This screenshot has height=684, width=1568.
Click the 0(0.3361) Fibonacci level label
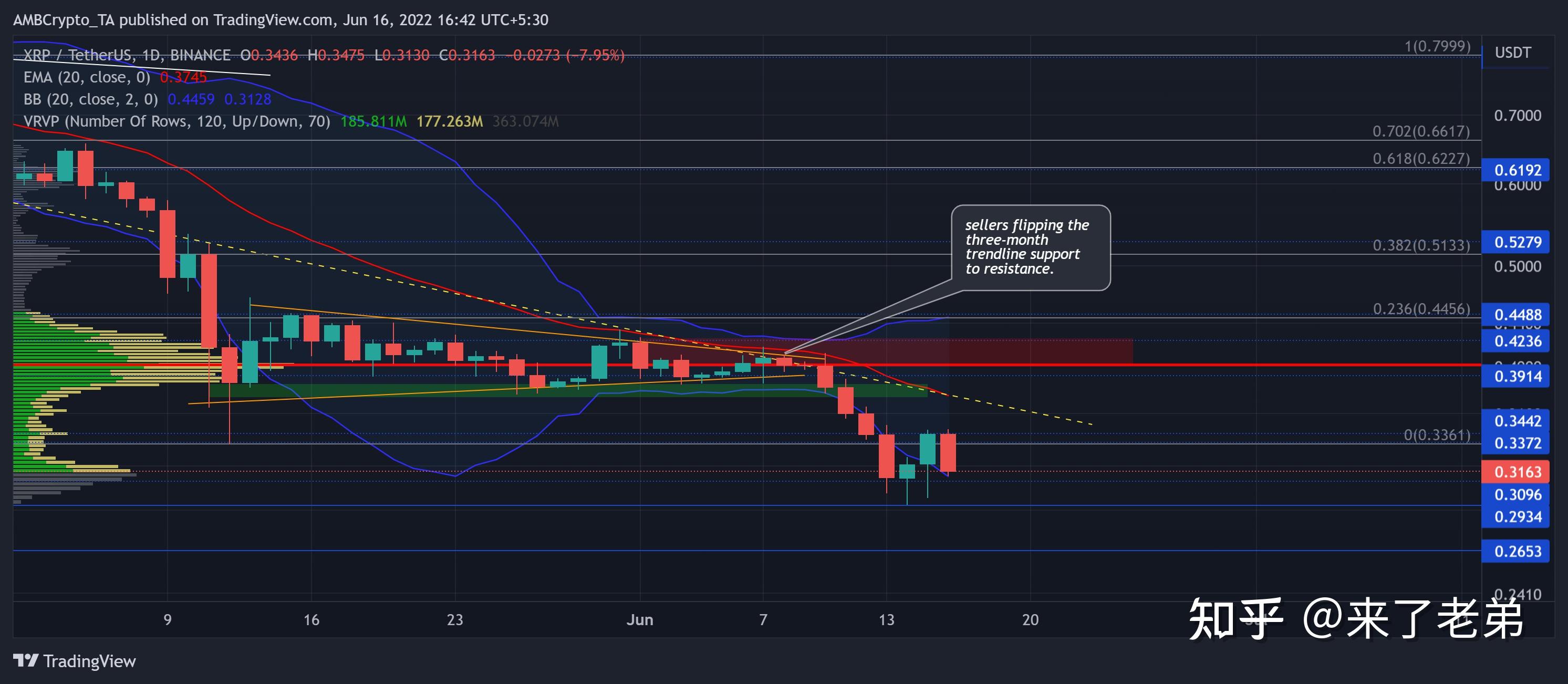pyautogui.click(x=1437, y=434)
